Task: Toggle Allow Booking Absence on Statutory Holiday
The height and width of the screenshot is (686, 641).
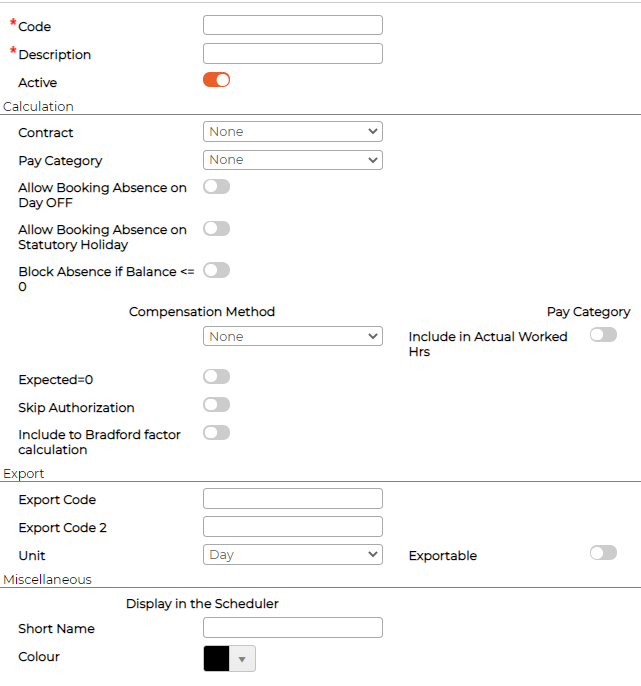Action: coord(217,229)
